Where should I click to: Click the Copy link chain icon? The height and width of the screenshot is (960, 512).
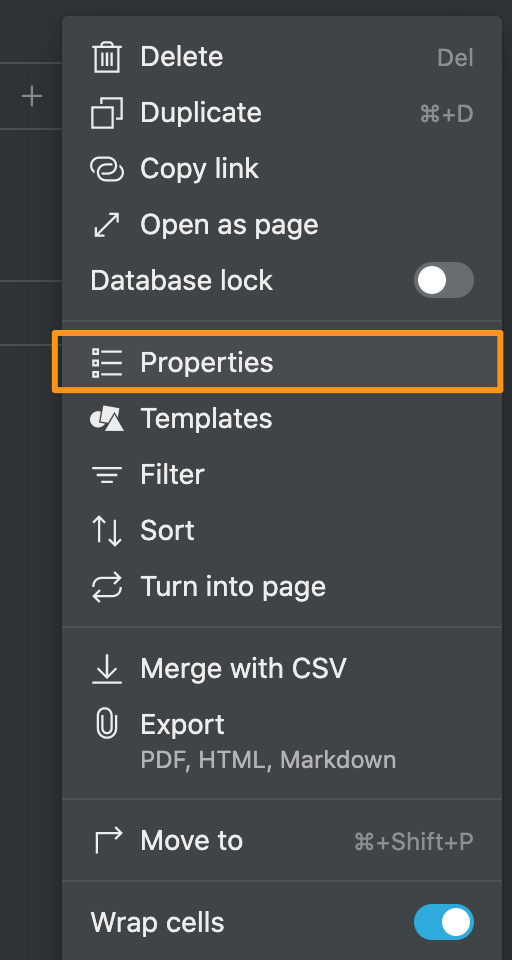click(x=107, y=169)
